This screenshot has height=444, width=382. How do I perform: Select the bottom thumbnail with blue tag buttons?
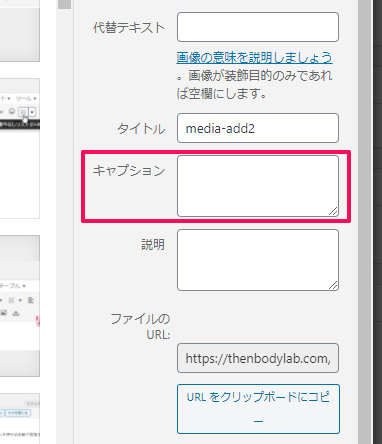[x=20, y=419]
